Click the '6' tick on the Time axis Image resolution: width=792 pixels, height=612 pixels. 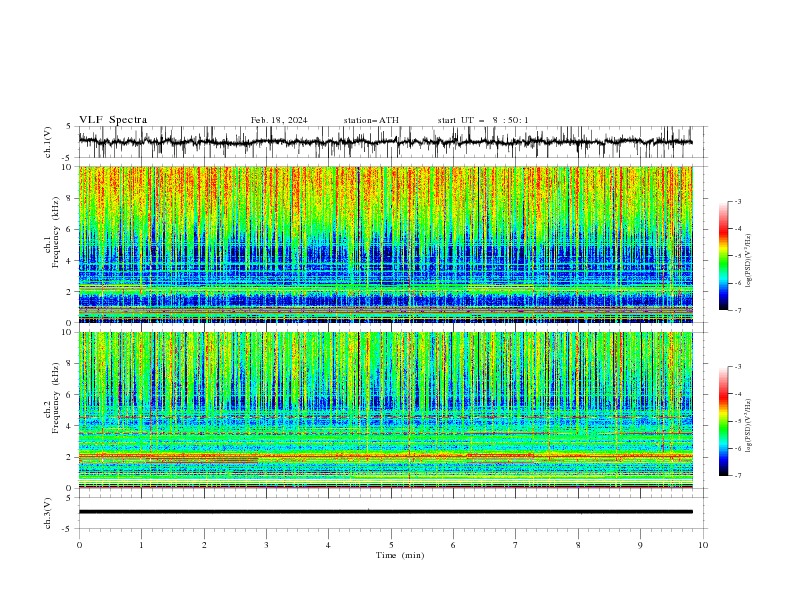tap(453, 545)
